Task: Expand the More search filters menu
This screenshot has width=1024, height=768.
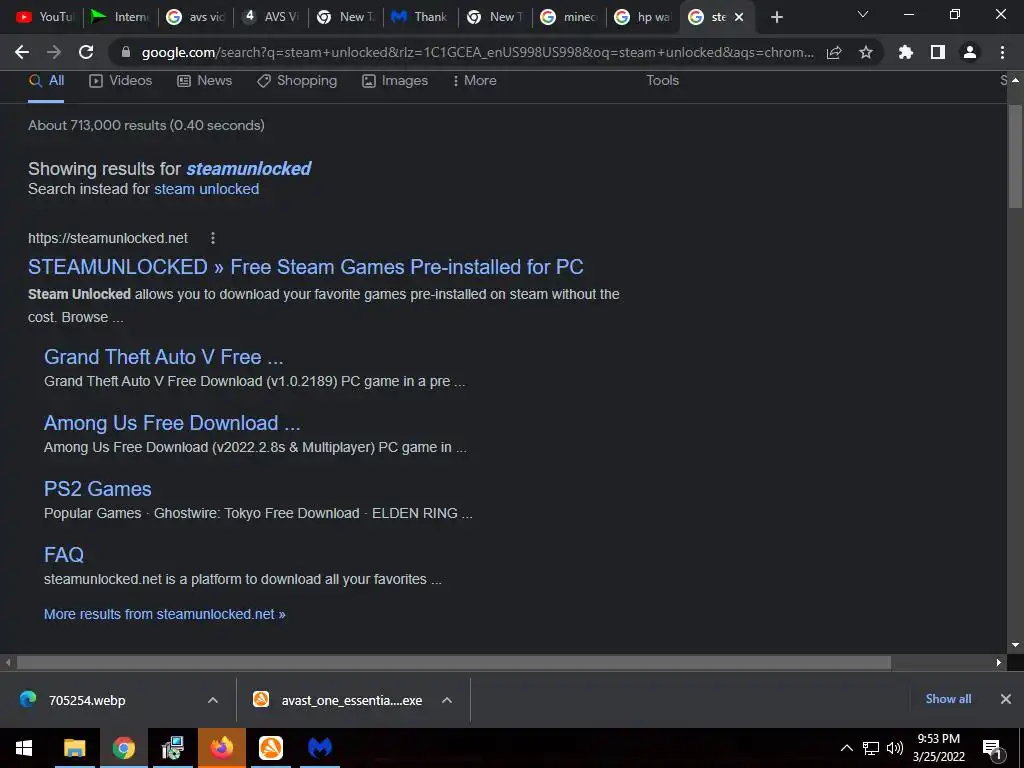Action: click(x=475, y=80)
